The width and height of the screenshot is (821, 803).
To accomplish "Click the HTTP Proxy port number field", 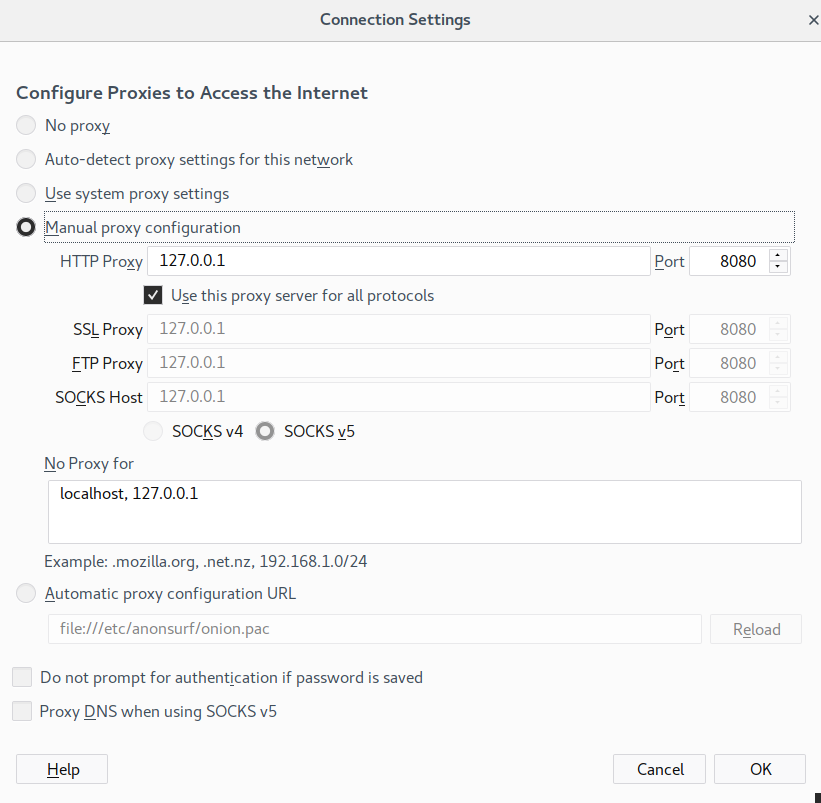I will (728, 262).
